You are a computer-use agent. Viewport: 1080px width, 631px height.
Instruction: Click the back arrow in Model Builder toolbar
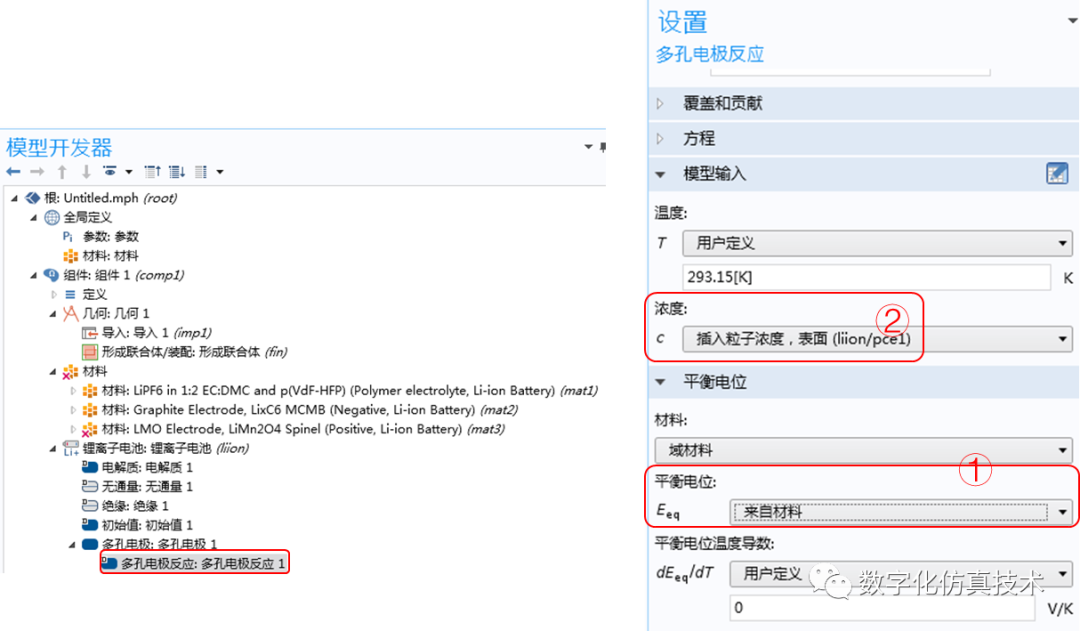[x=13, y=172]
